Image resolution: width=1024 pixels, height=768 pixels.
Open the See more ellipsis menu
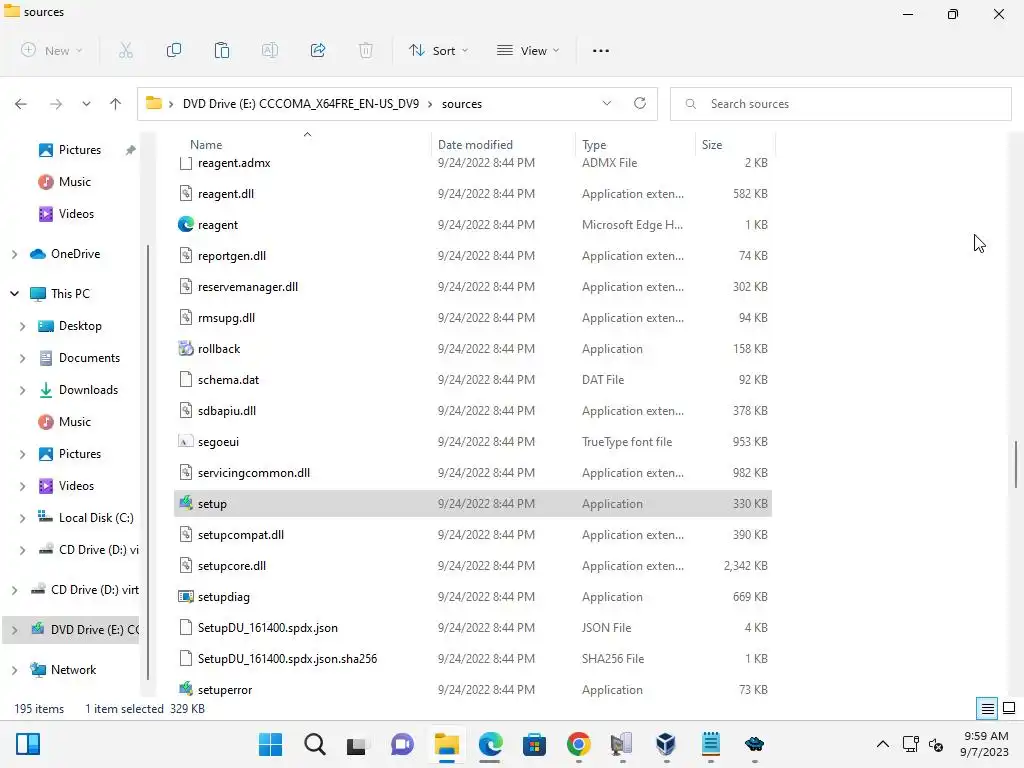(600, 50)
